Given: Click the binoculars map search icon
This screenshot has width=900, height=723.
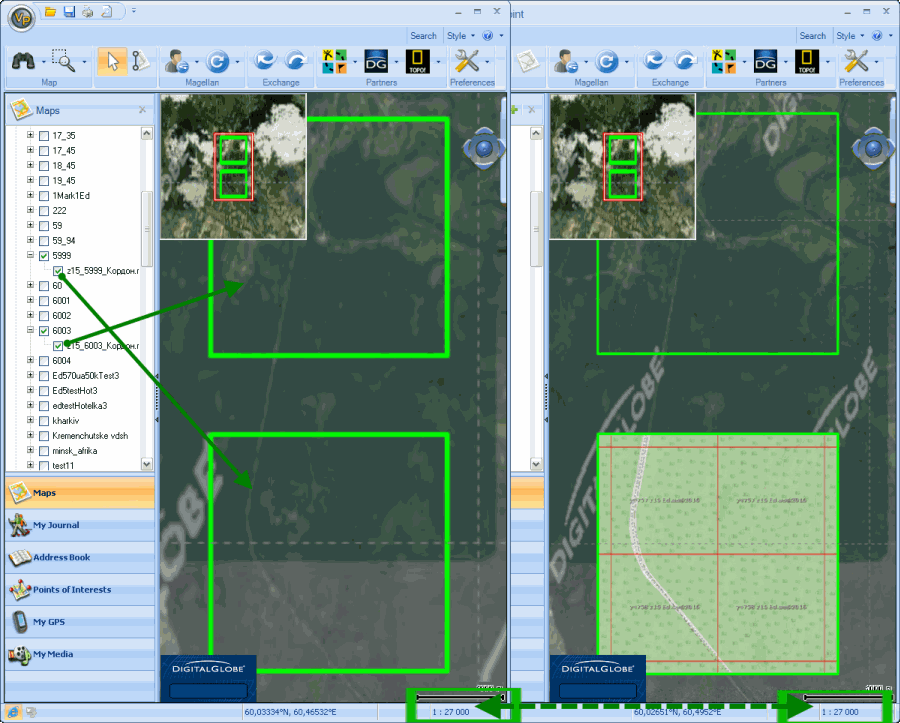Looking at the screenshot, I should pos(23,60).
